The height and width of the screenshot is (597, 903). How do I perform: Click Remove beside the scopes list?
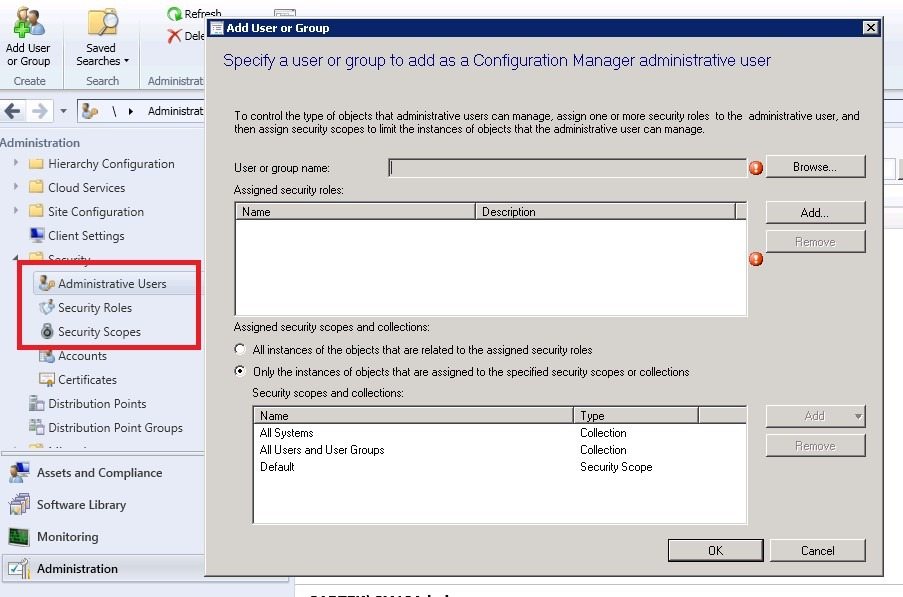(x=815, y=446)
